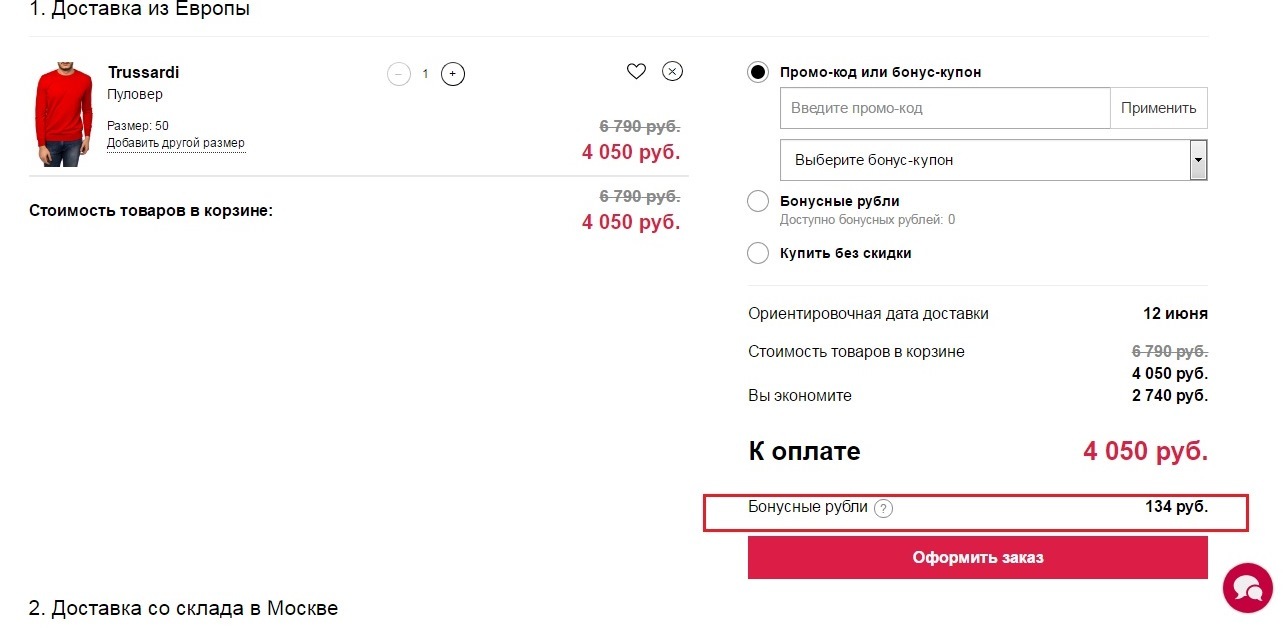Image resolution: width=1283 pixels, height=628 pixels.
Task: Focus the Введите промо-код input field
Action: coord(945,108)
